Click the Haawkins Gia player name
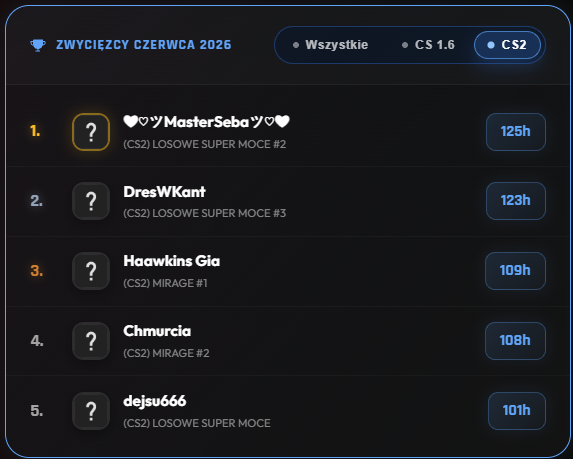Screen dimensions: 573x459 coord(172,261)
